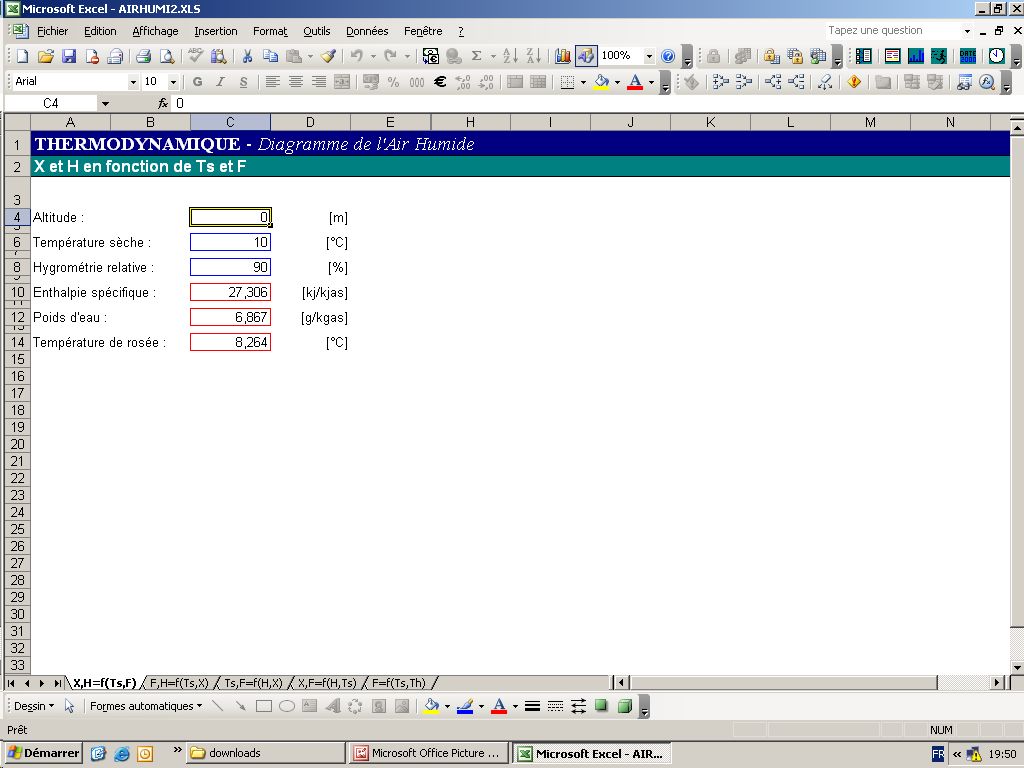Switch to downloads folder in taskbar
1024x768 pixels.
[x=266, y=753]
